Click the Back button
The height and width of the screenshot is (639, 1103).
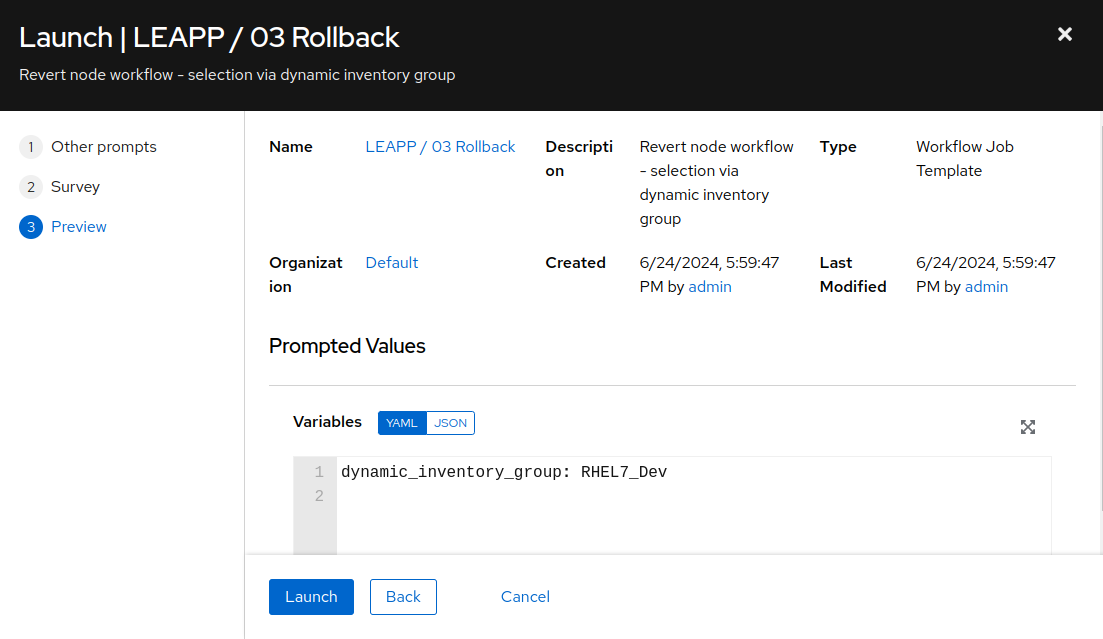tap(403, 597)
